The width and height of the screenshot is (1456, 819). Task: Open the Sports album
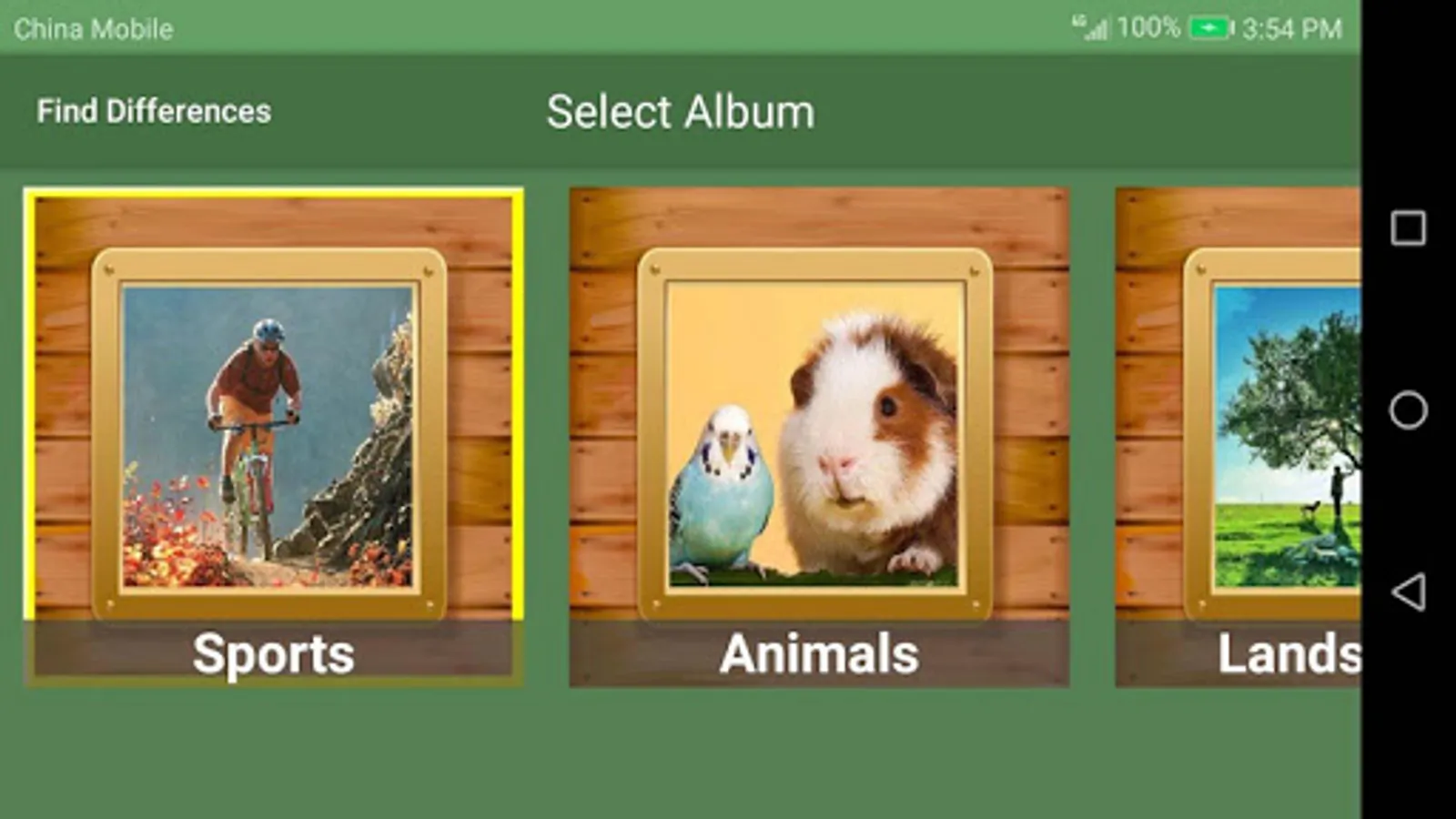click(273, 437)
